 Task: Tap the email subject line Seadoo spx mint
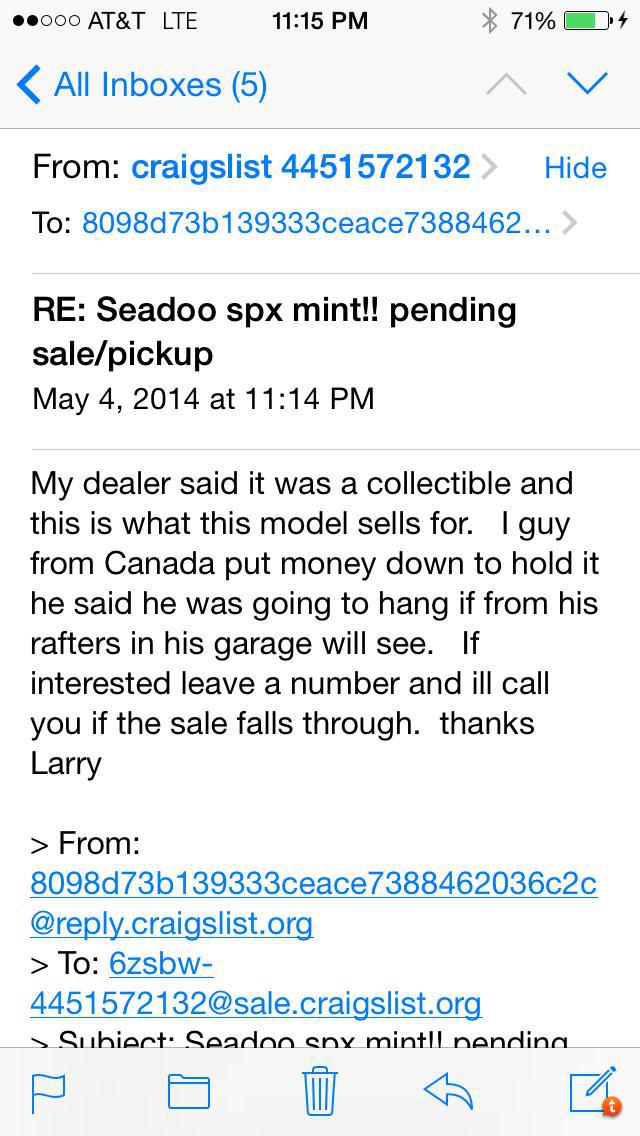(x=274, y=333)
